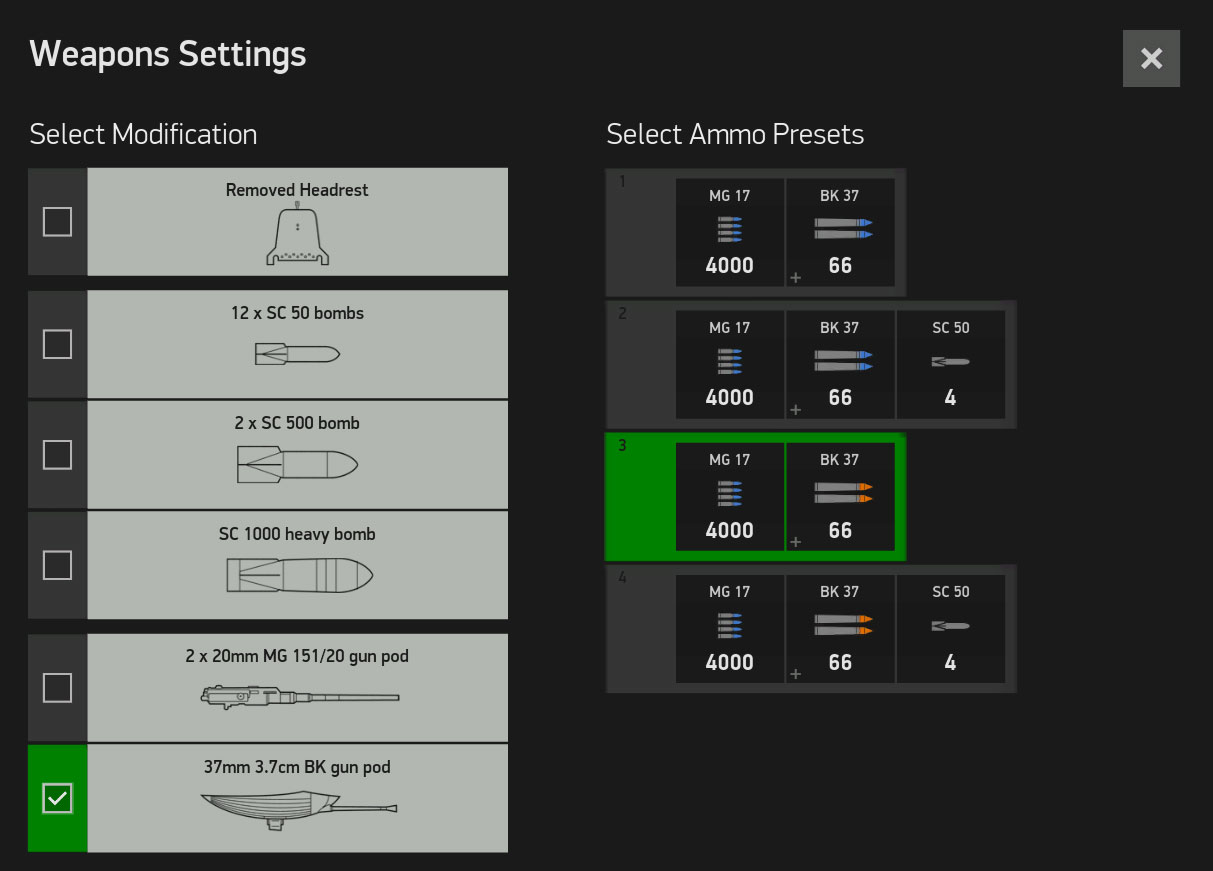Toggle the 2 x 20mm MG 151/20 checkbox
The image size is (1213, 871).
click(57, 688)
